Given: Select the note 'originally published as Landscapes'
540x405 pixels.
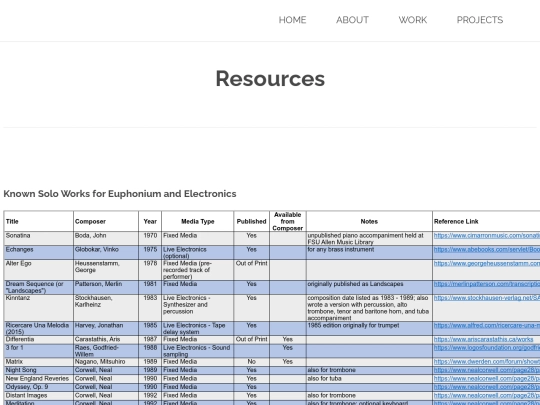Looking at the screenshot, I should (369, 287).
